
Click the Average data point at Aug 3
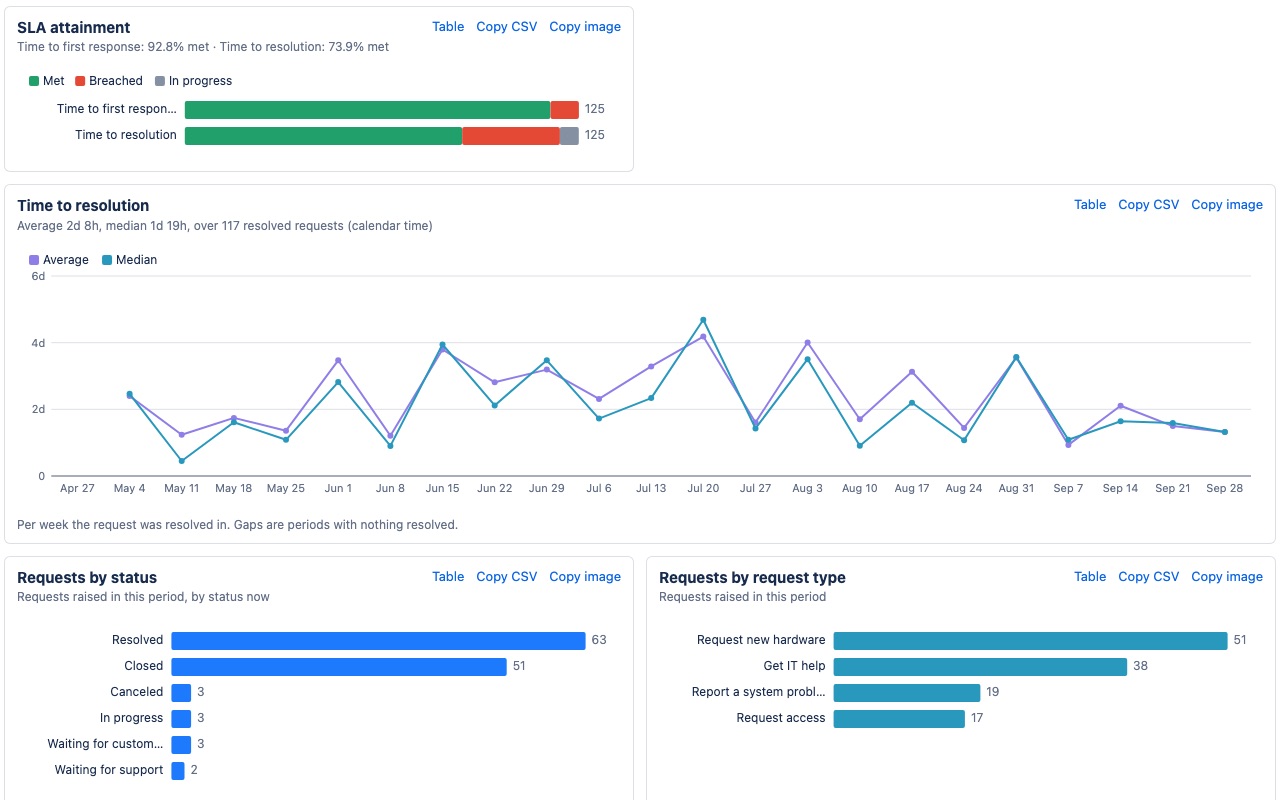807,343
